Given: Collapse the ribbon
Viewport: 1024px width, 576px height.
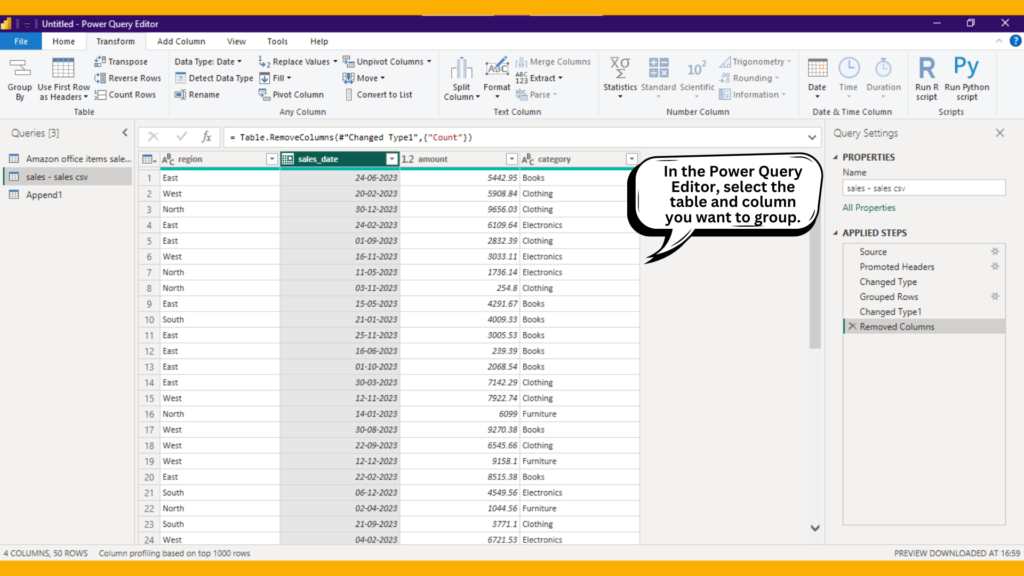Looking at the screenshot, I should (999, 40).
